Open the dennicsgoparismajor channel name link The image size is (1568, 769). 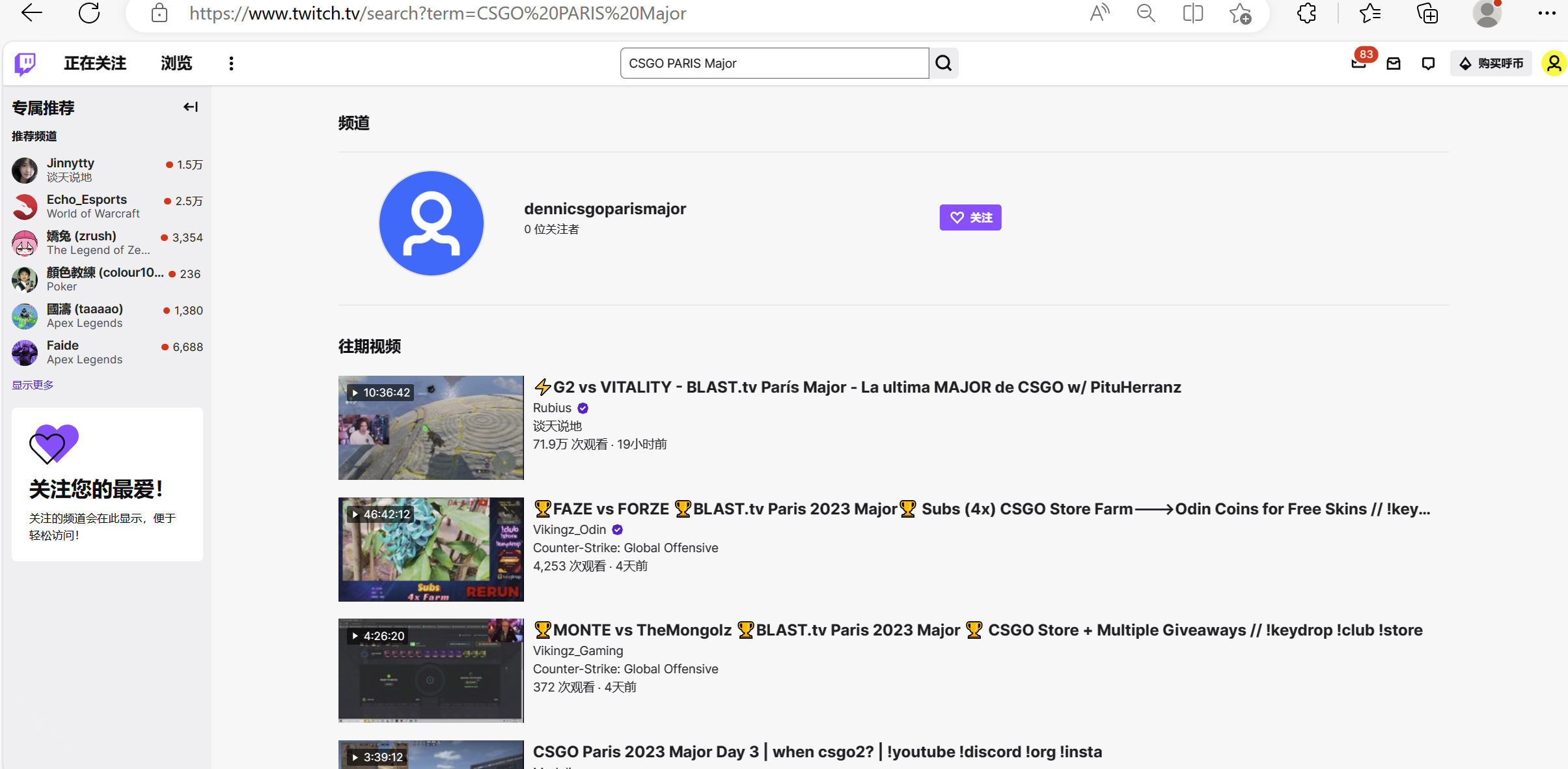[605, 208]
